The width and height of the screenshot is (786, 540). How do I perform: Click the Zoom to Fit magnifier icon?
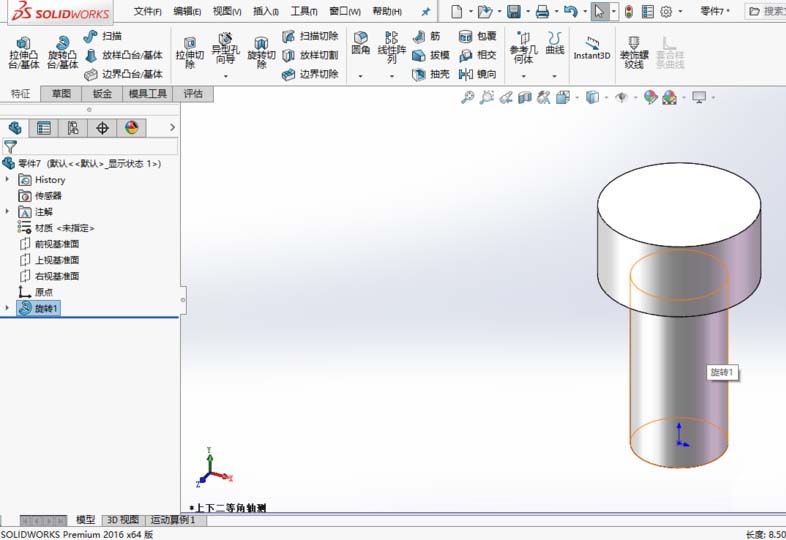(x=467, y=97)
